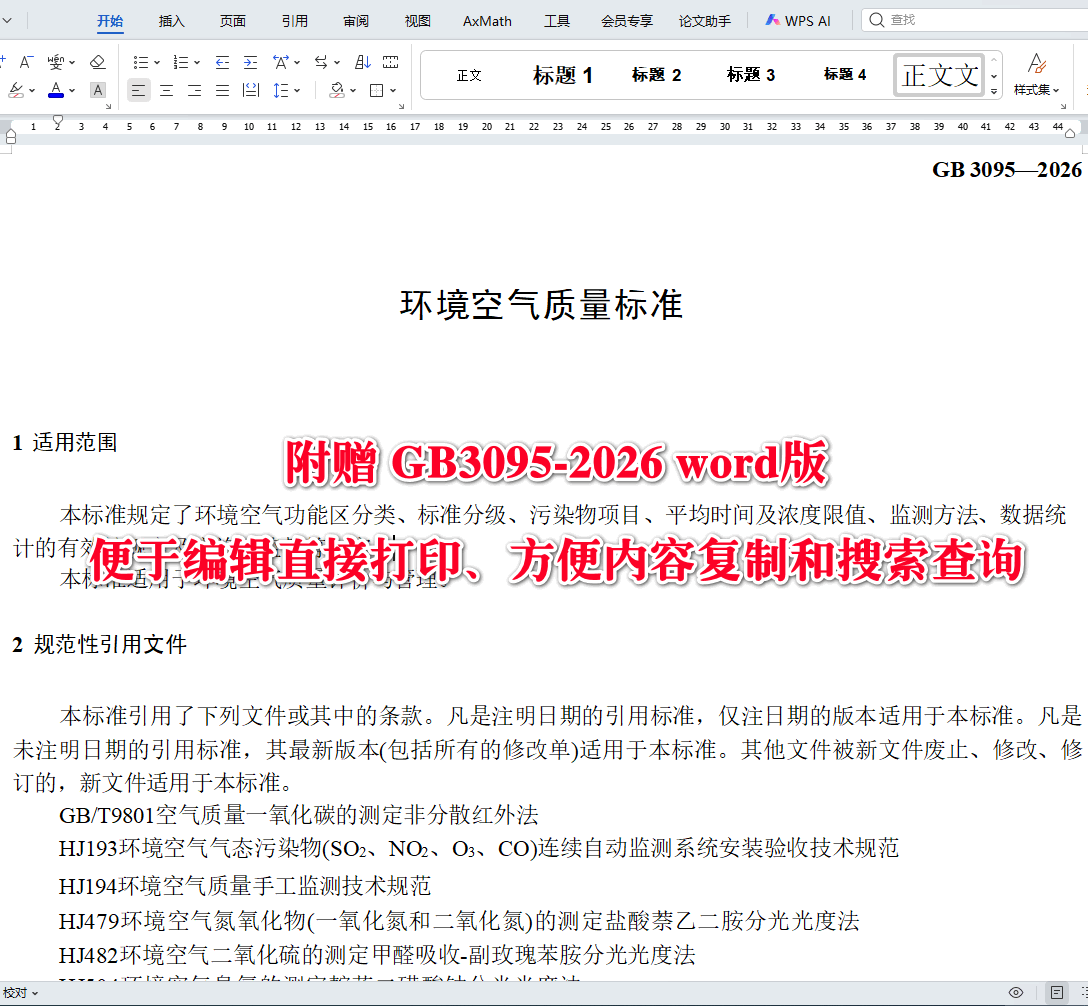The height and width of the screenshot is (1006, 1088).
Task: Apply a bulleted list
Action: (x=142, y=62)
